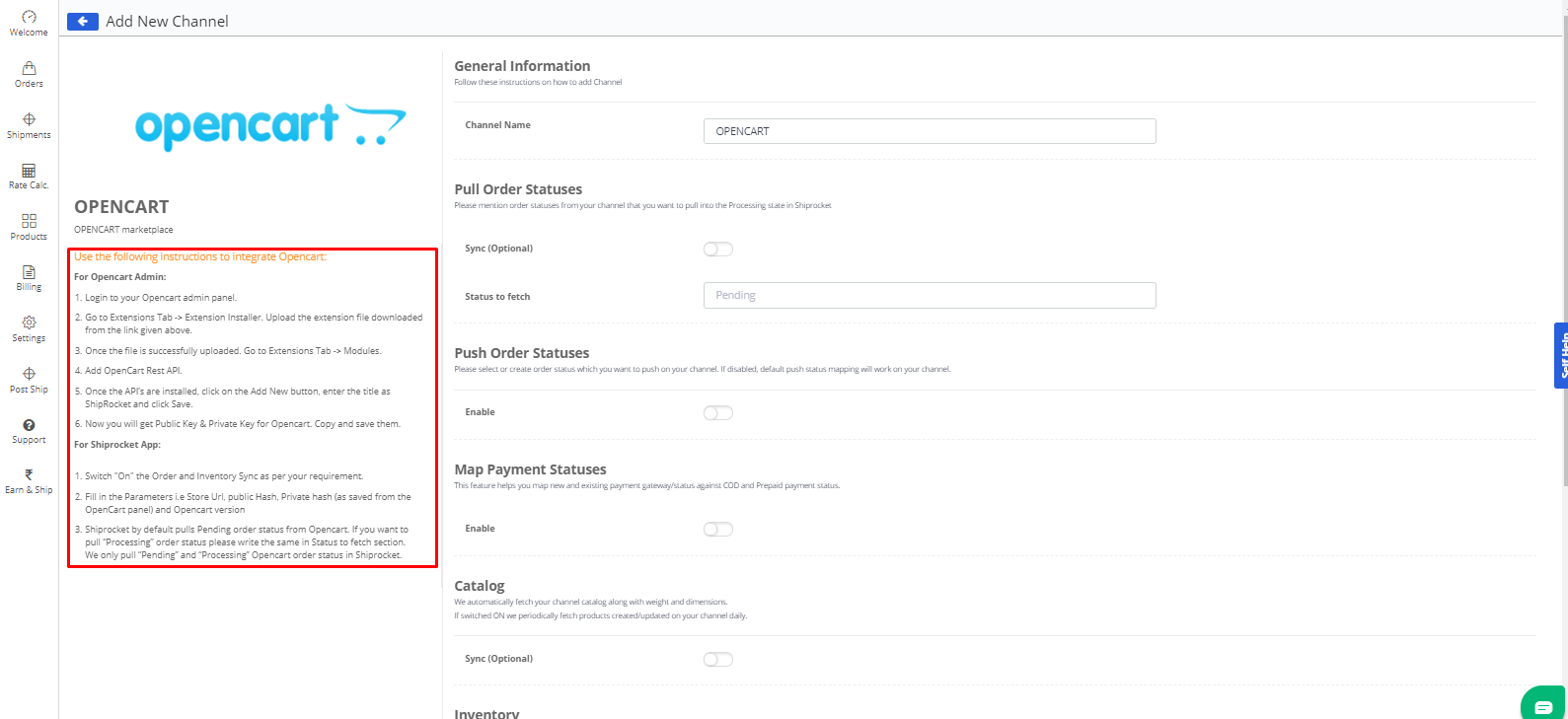Click step 'Add OpenCart Rest API.'

133,371
